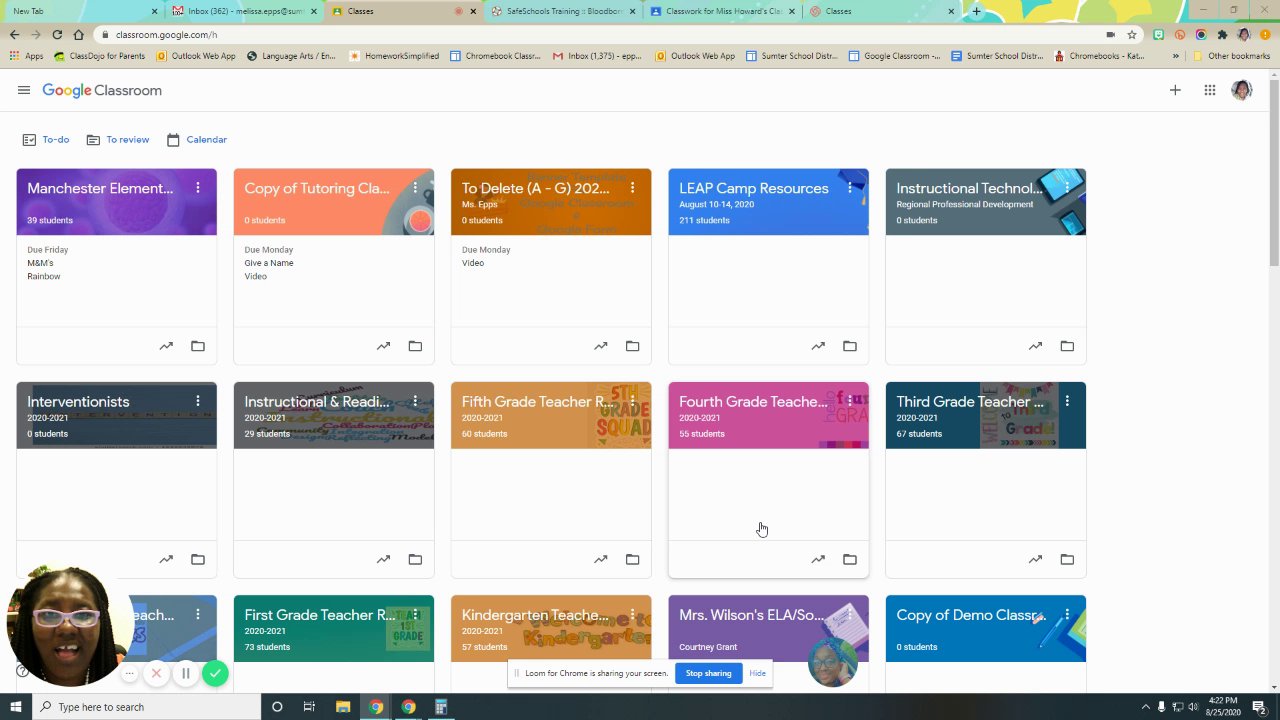Open options menu on LEAP Camp Resources card
The width and height of the screenshot is (1280, 720).
(x=850, y=188)
